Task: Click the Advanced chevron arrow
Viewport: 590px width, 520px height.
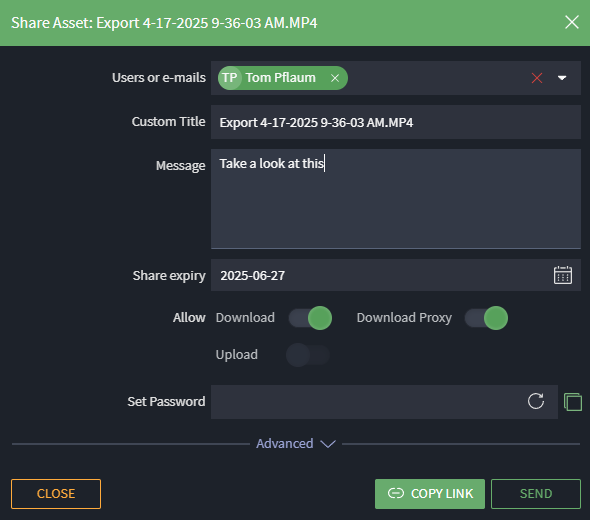Action: click(328, 444)
